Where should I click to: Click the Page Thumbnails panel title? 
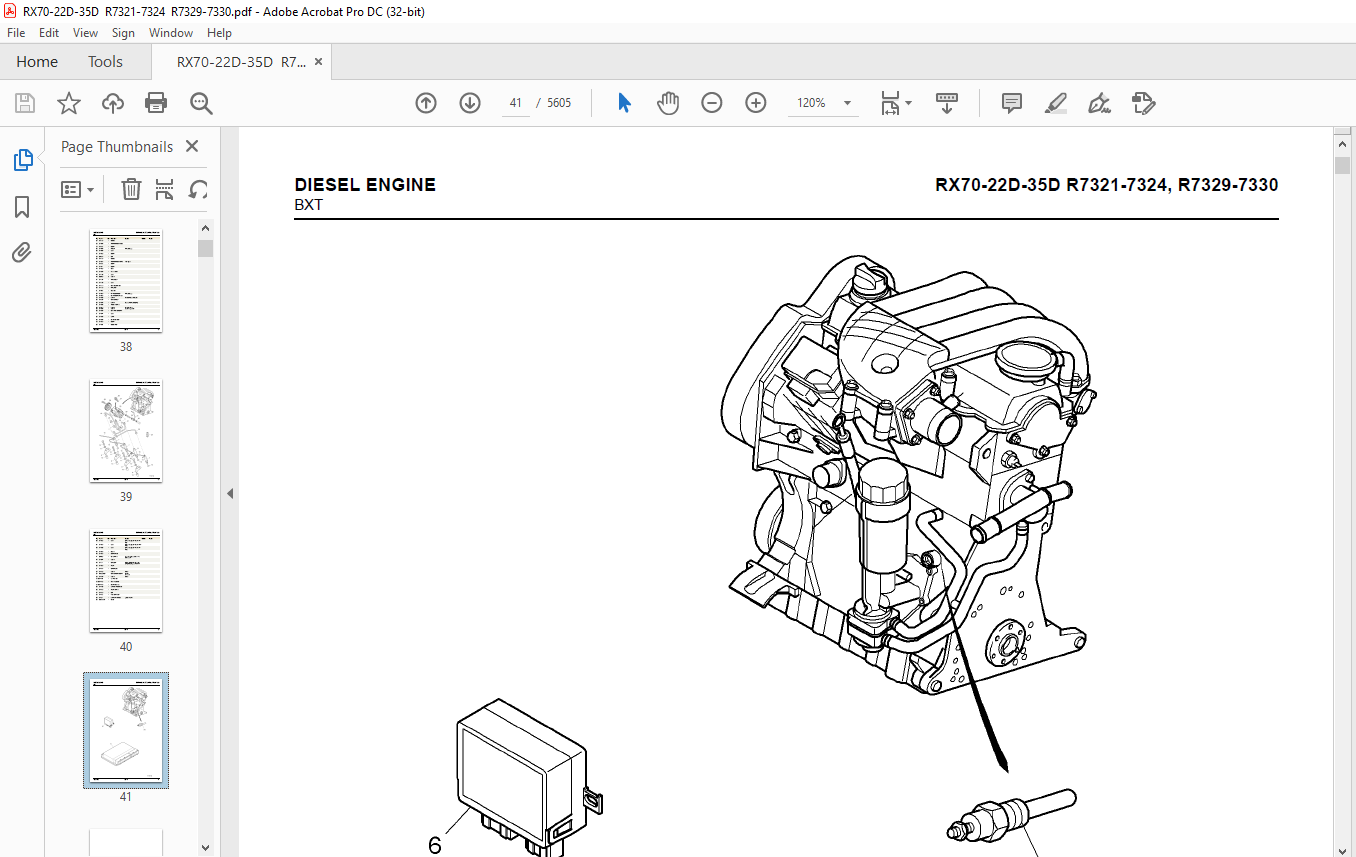pos(117,146)
